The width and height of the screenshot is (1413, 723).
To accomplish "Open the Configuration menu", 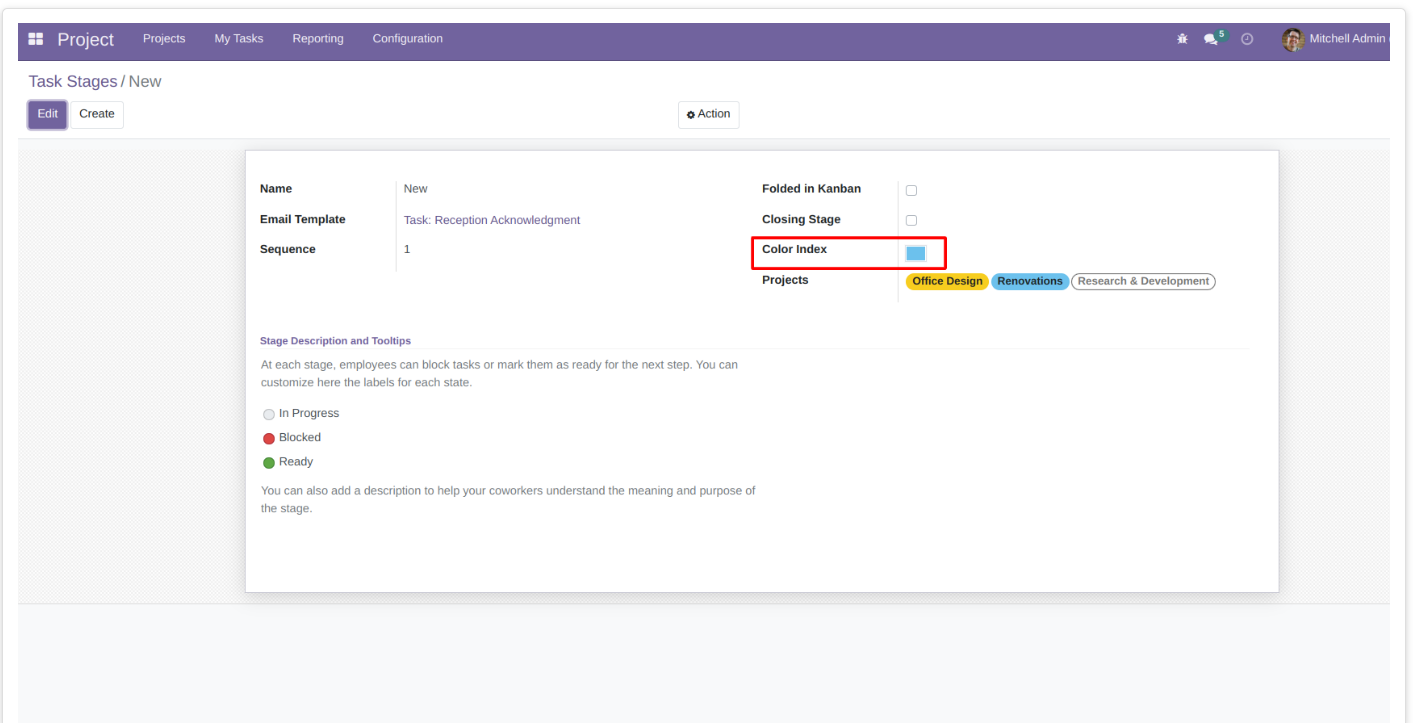I will (x=407, y=39).
